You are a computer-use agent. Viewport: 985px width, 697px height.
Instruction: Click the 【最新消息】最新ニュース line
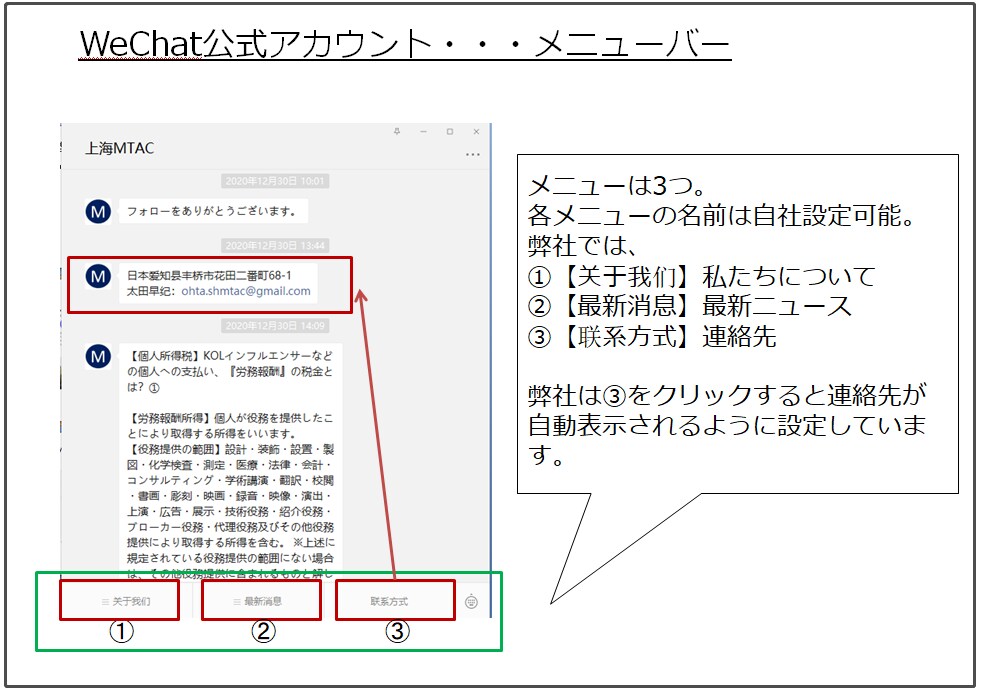[x=690, y=306]
